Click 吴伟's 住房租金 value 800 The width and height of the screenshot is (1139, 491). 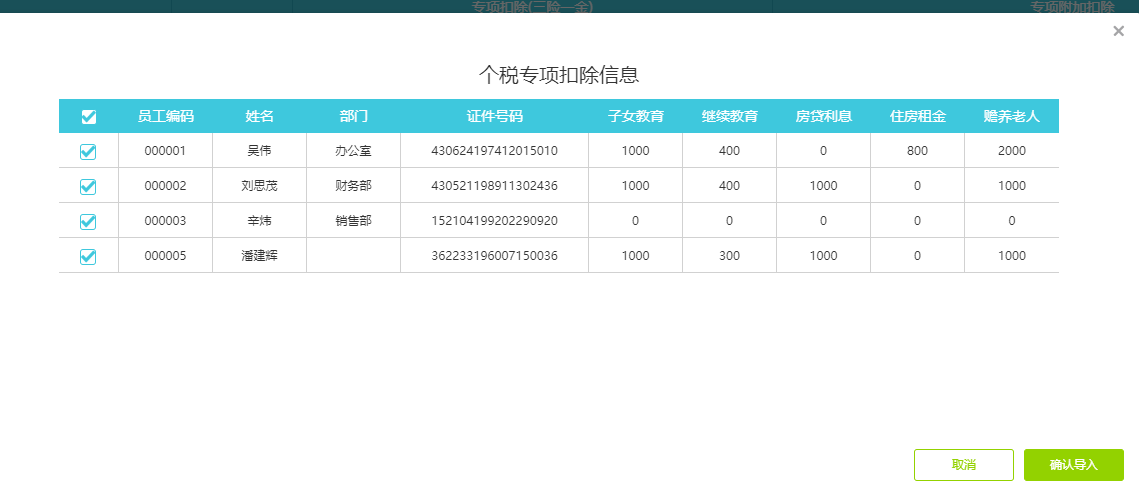point(917,151)
